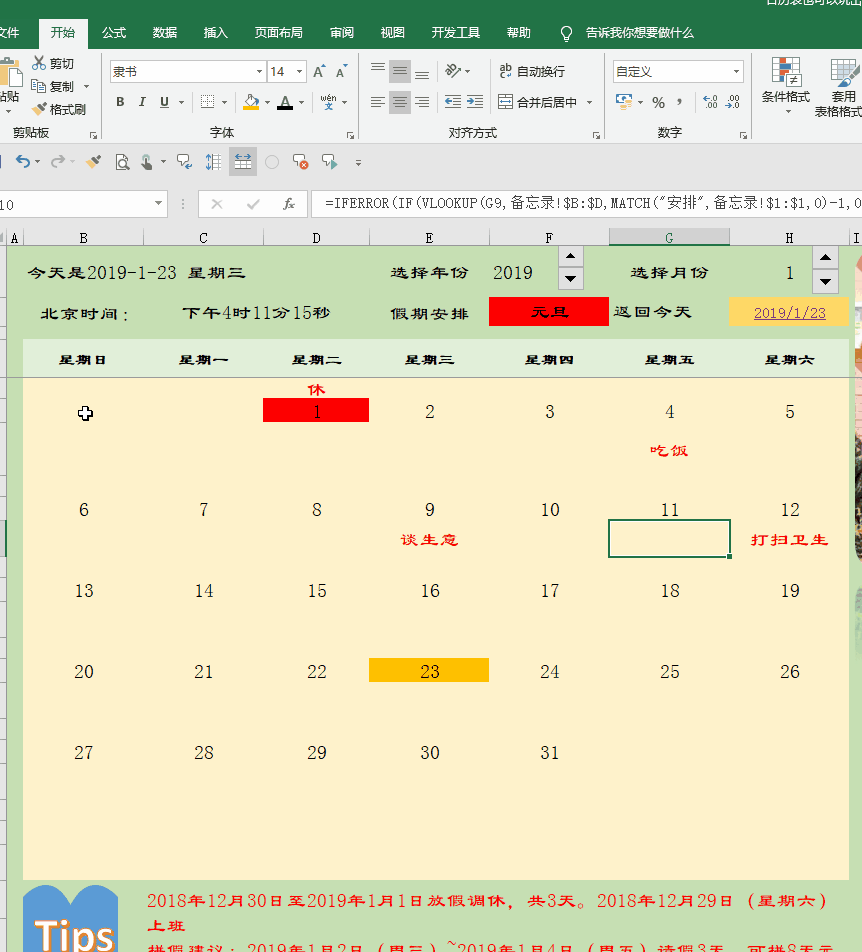Click Merge and Center (合并后居中)
This screenshot has height=952, width=862.
tap(537, 102)
